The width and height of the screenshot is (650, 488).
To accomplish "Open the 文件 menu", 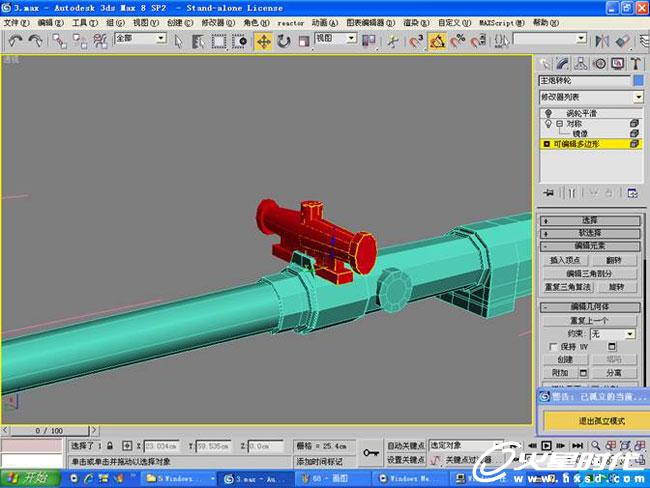I will pyautogui.click(x=17, y=22).
